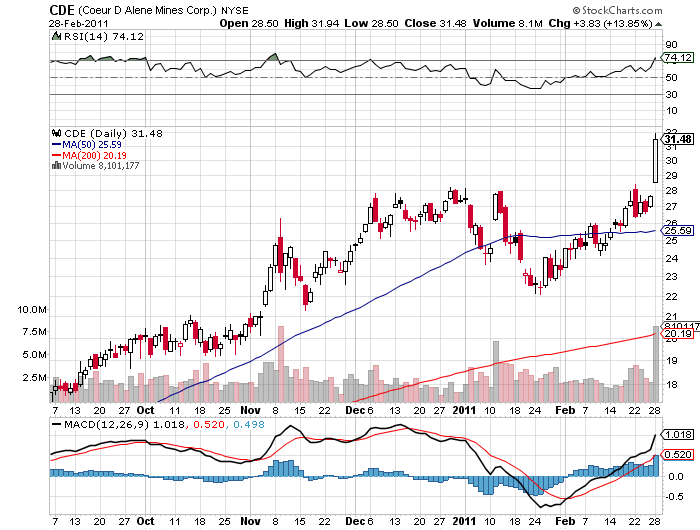The width and height of the screenshot is (700, 530).
Task: Click the green up arrow after Chg percentage
Action: 658,24
